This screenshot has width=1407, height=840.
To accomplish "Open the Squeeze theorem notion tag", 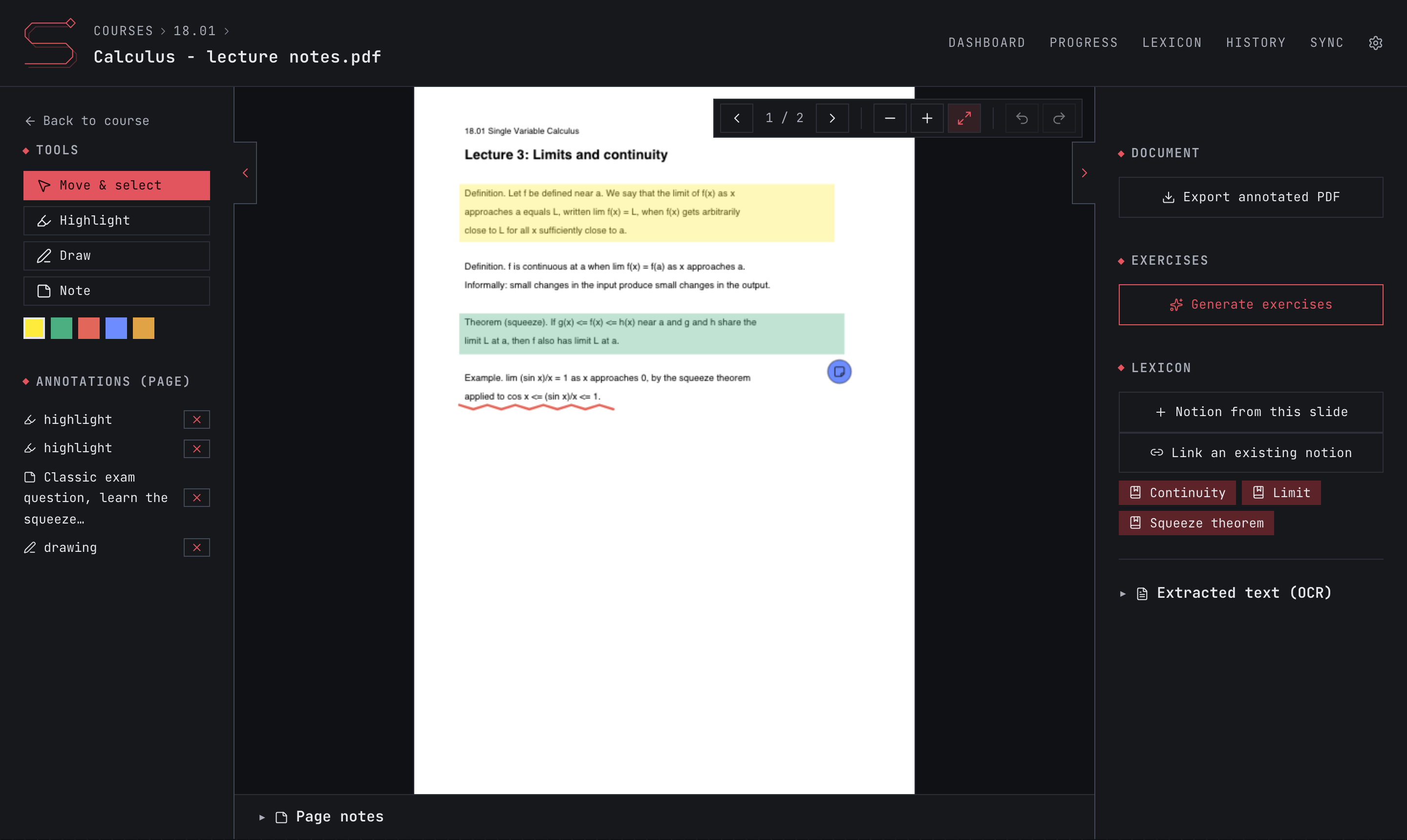I will click(x=1196, y=523).
